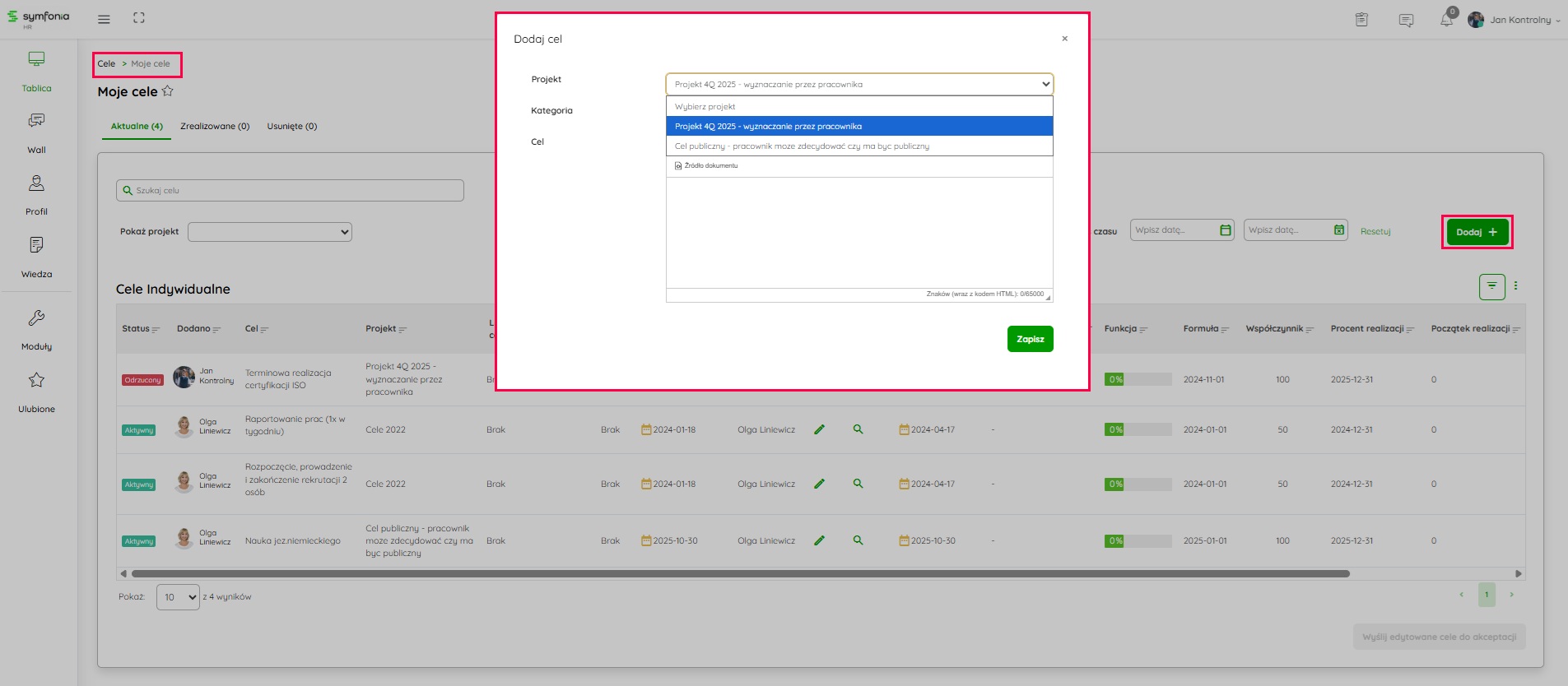The height and width of the screenshot is (686, 1568).
Task: Open Moduły wrench icon
Action: coord(36,318)
